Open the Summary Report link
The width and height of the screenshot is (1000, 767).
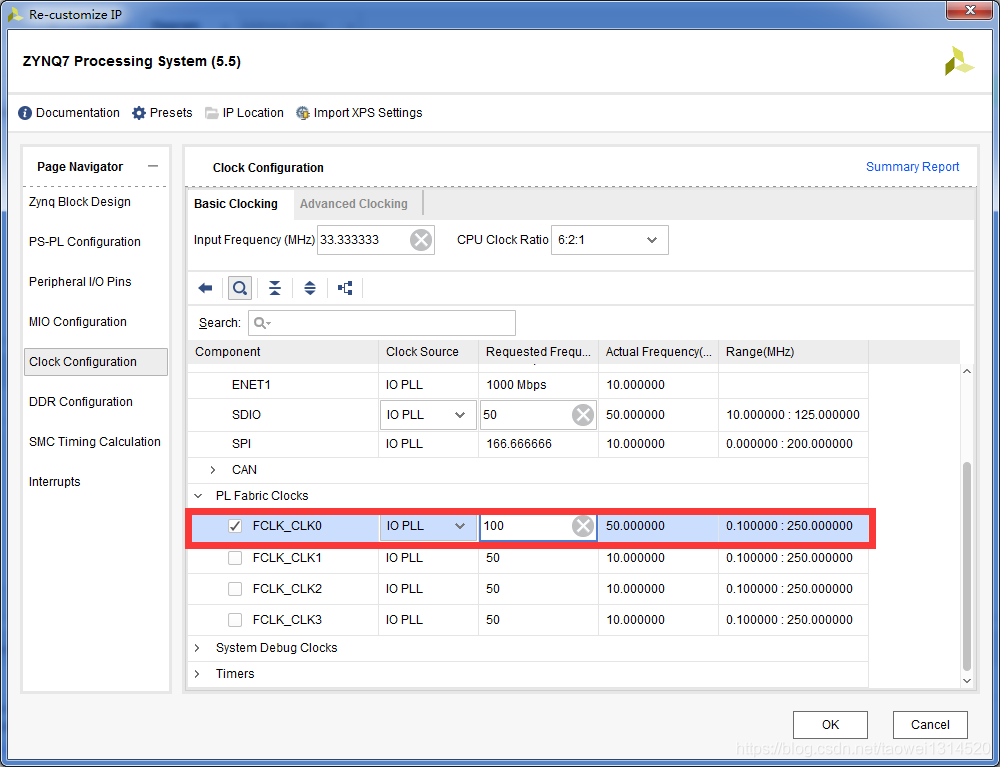click(x=913, y=167)
